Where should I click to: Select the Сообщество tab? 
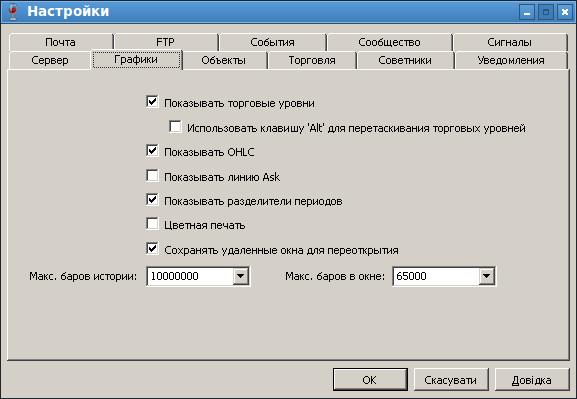point(389,42)
